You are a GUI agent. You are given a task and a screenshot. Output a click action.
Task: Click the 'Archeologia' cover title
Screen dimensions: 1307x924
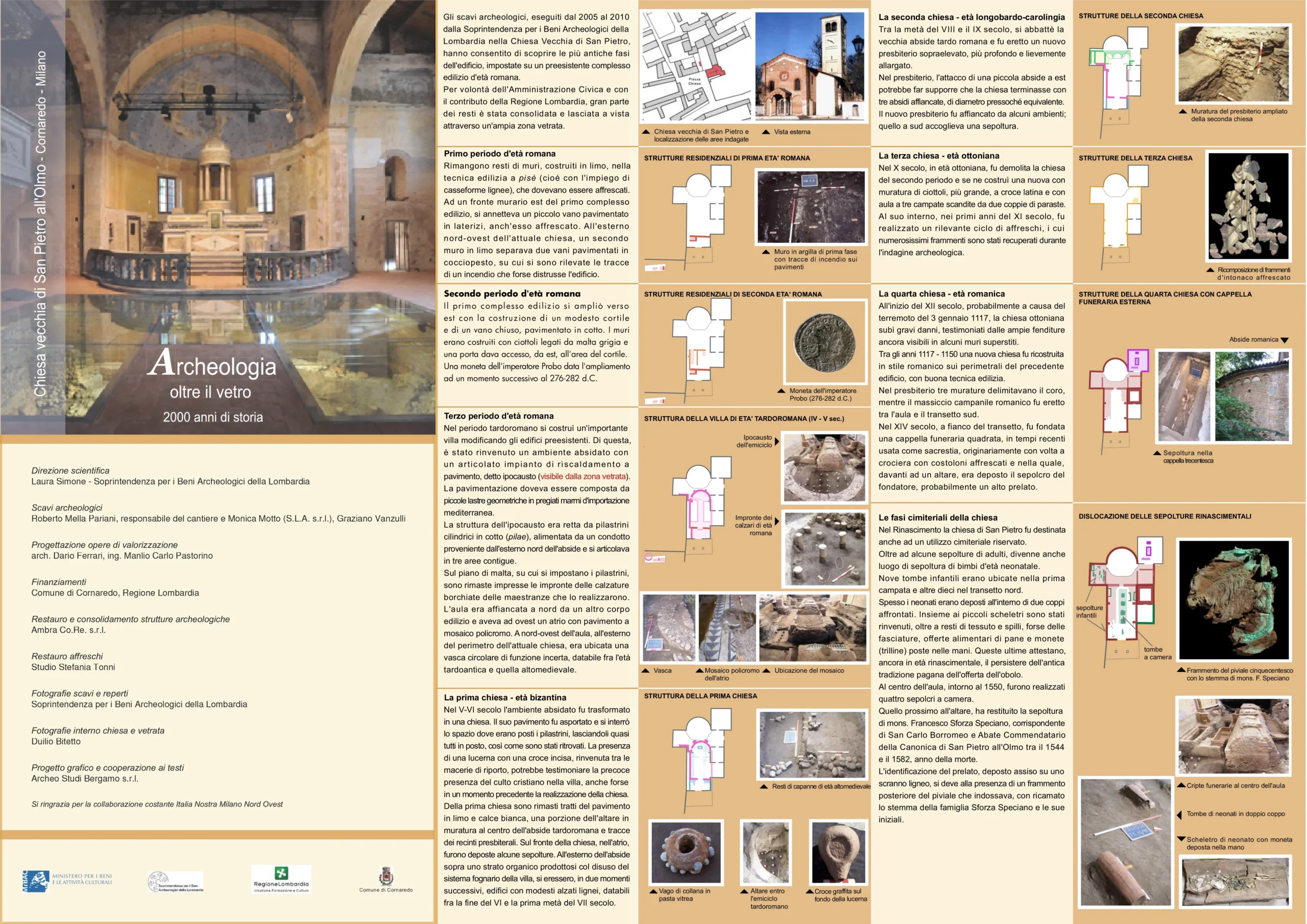213,363
